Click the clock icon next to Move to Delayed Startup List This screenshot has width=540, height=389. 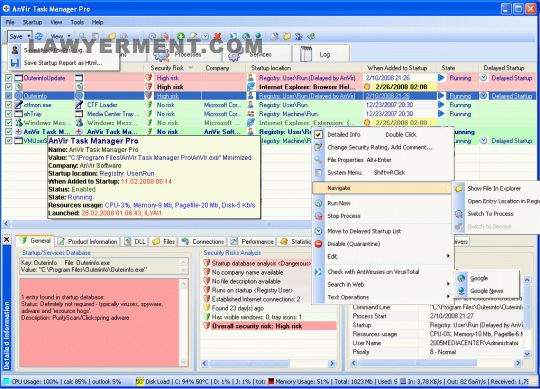click(319, 231)
